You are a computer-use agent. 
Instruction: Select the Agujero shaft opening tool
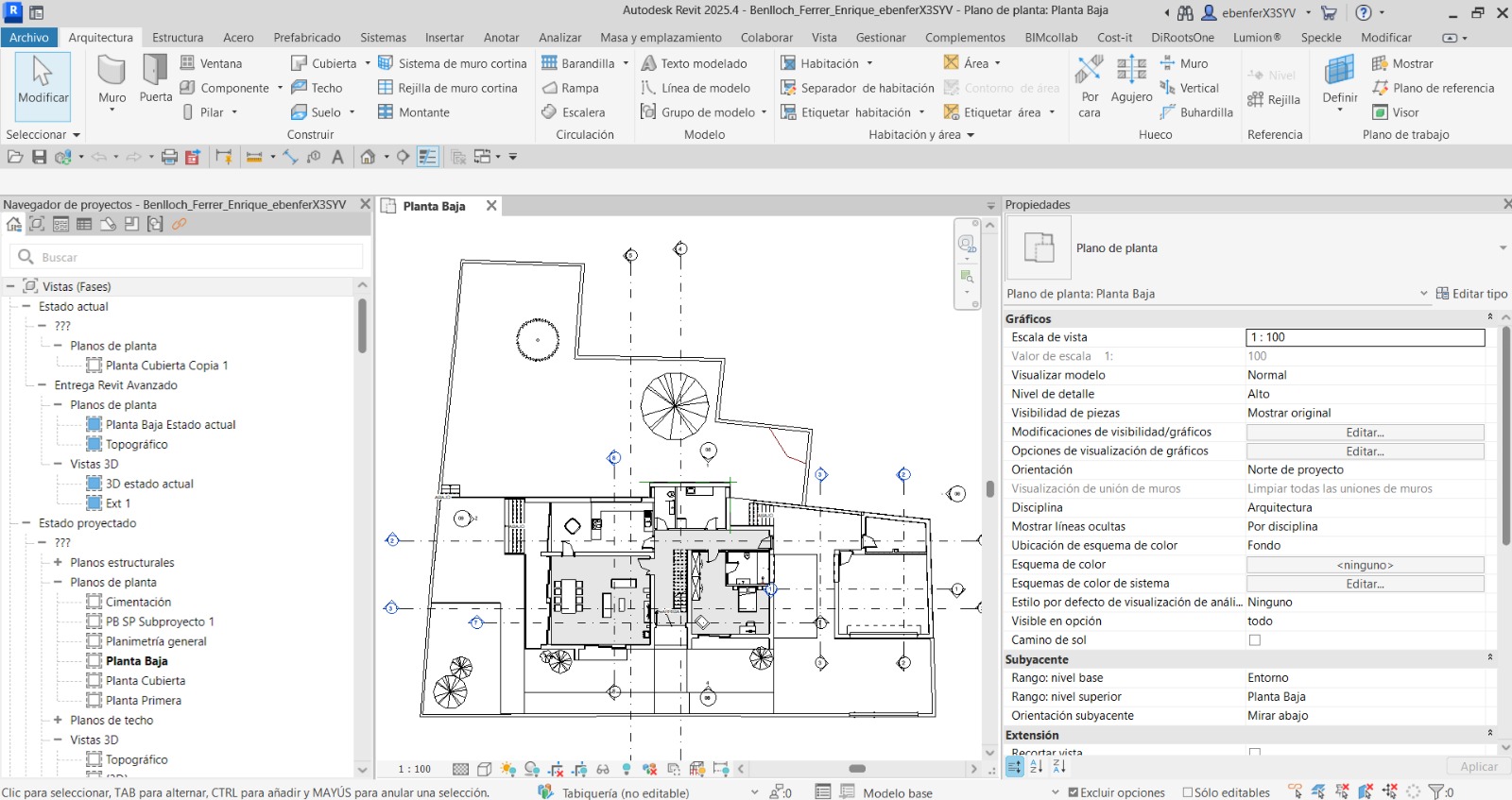pyautogui.click(x=1131, y=80)
